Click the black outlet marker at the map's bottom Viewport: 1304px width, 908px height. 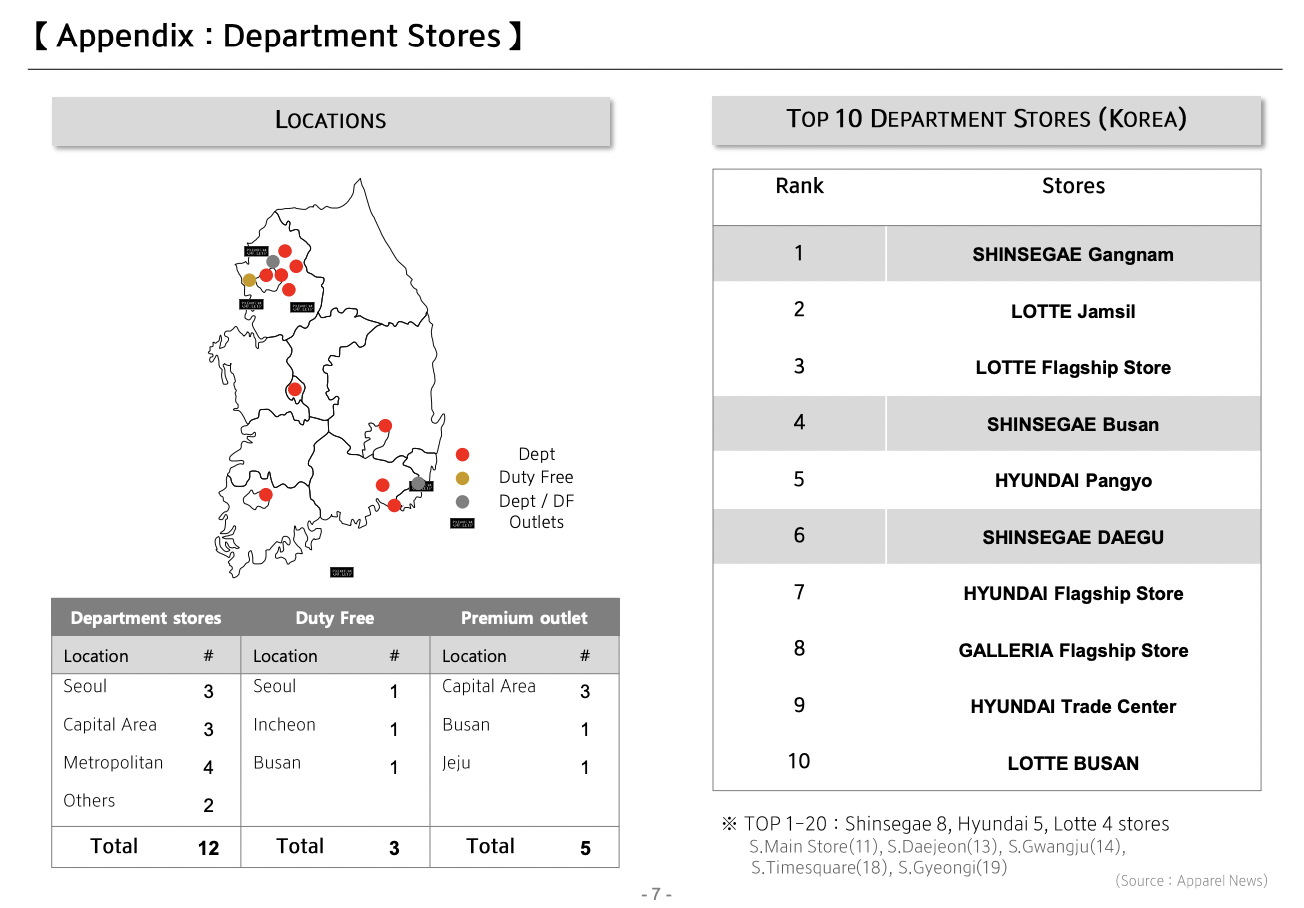pos(342,572)
